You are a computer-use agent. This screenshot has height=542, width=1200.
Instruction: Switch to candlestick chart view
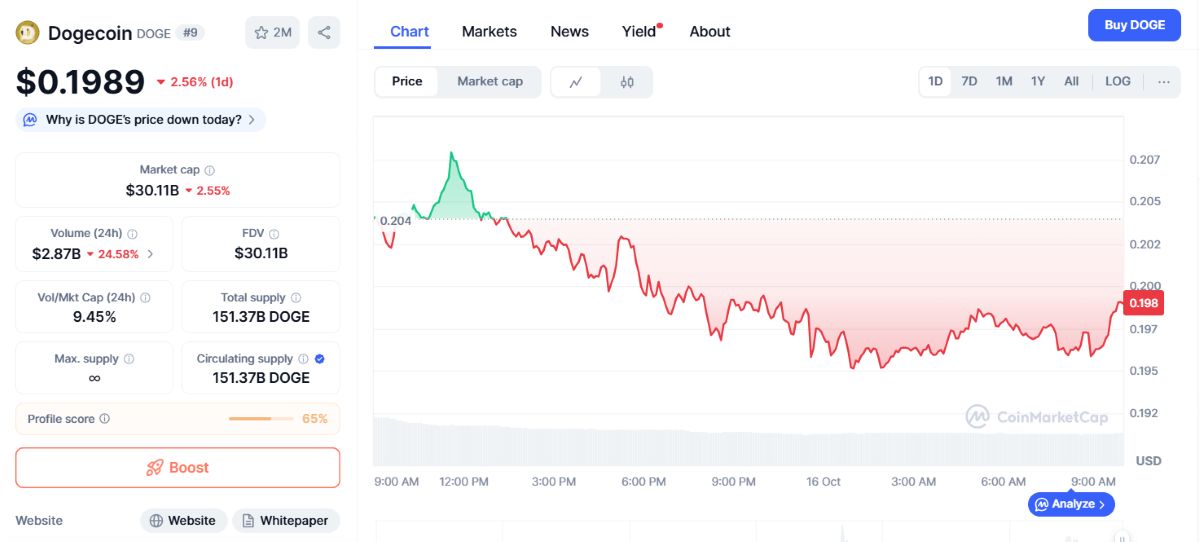click(627, 82)
